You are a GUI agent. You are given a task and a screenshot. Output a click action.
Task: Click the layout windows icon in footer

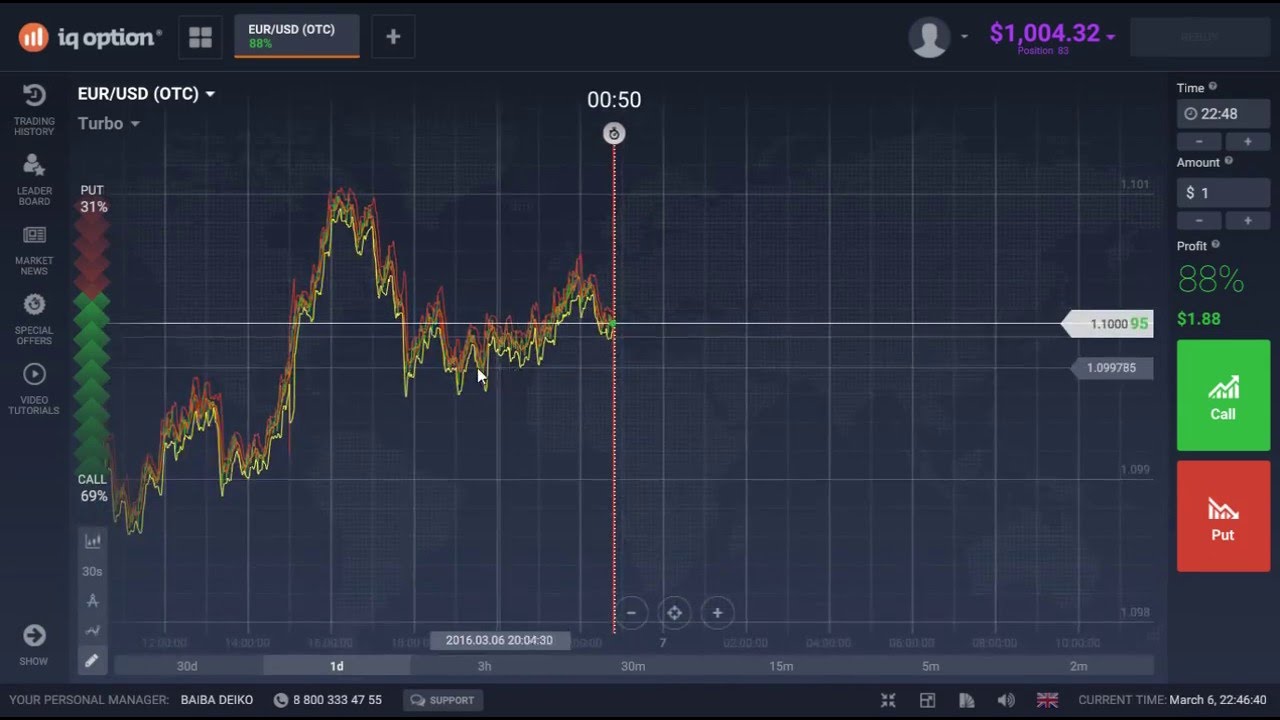(x=927, y=700)
